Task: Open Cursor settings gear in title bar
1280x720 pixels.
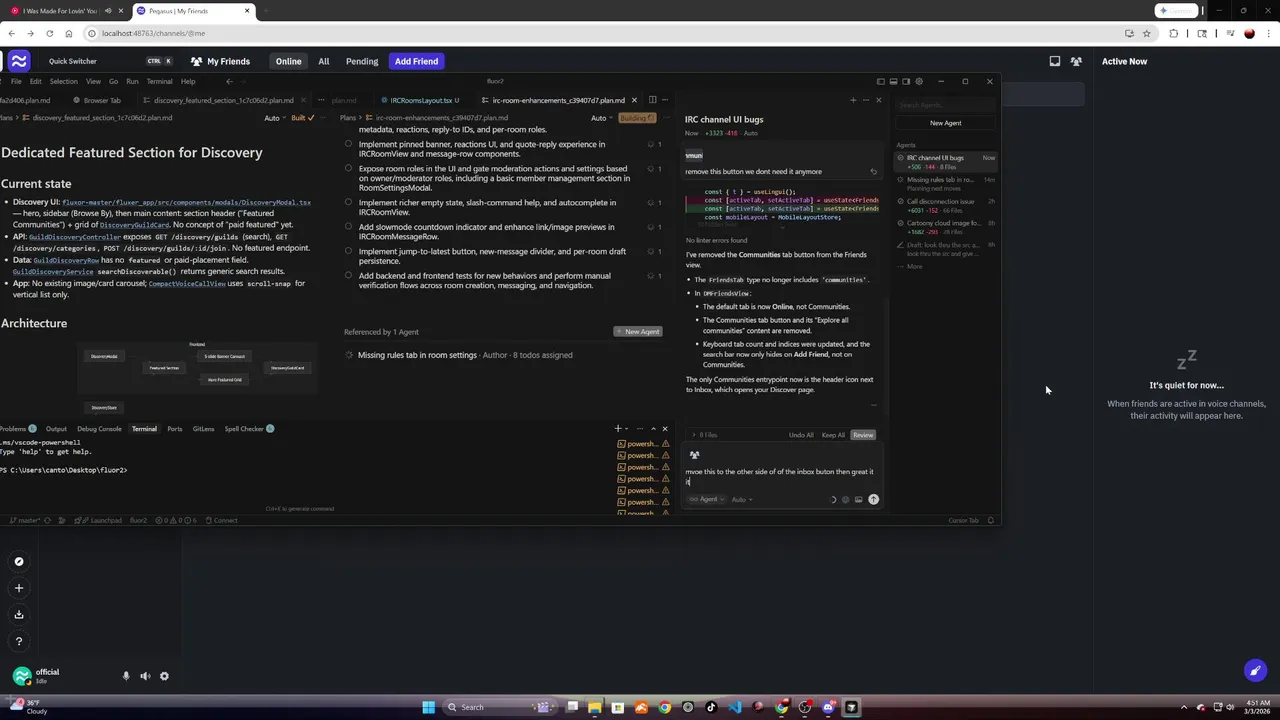Action: (919, 81)
